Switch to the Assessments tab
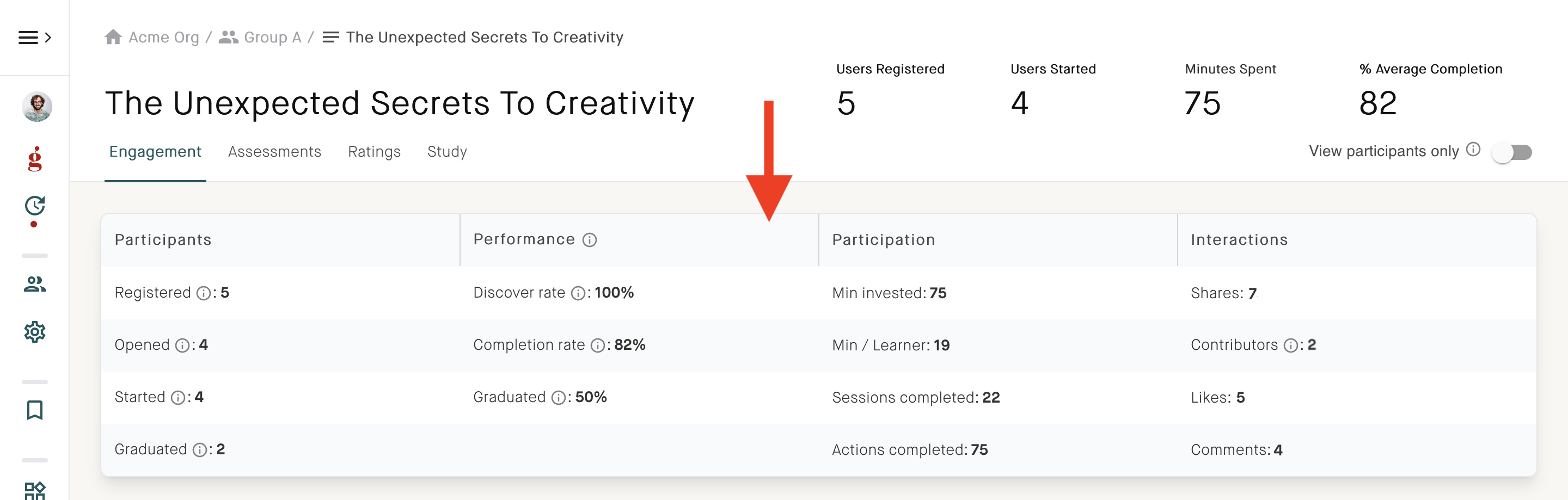 tap(274, 151)
